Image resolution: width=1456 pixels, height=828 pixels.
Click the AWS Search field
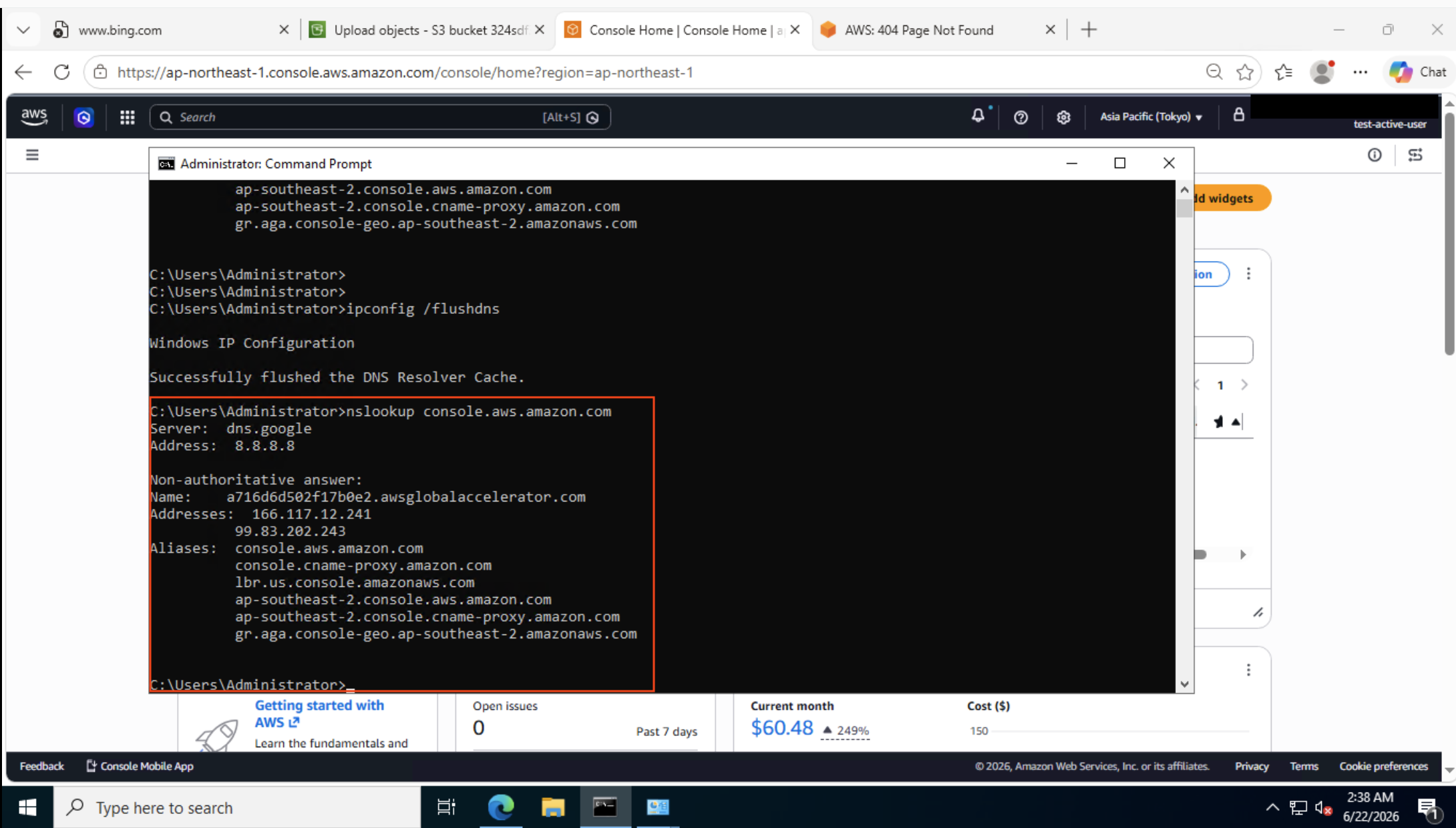pos(379,118)
